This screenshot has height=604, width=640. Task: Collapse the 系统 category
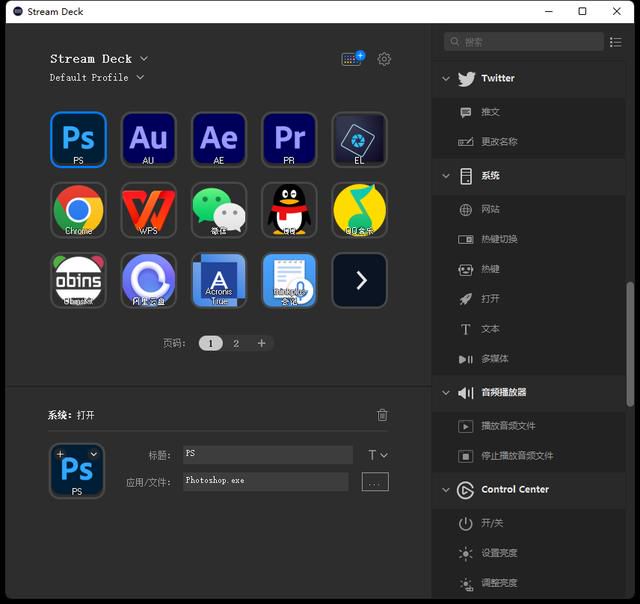coord(446,176)
